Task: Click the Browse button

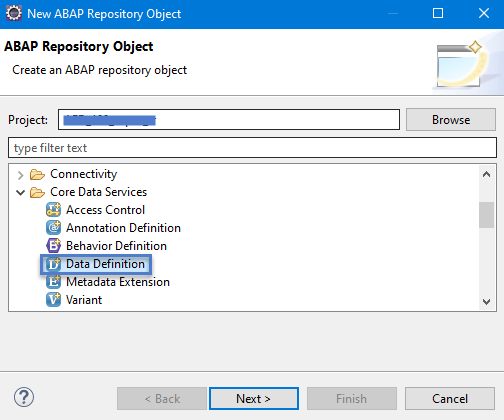Action: click(451, 120)
